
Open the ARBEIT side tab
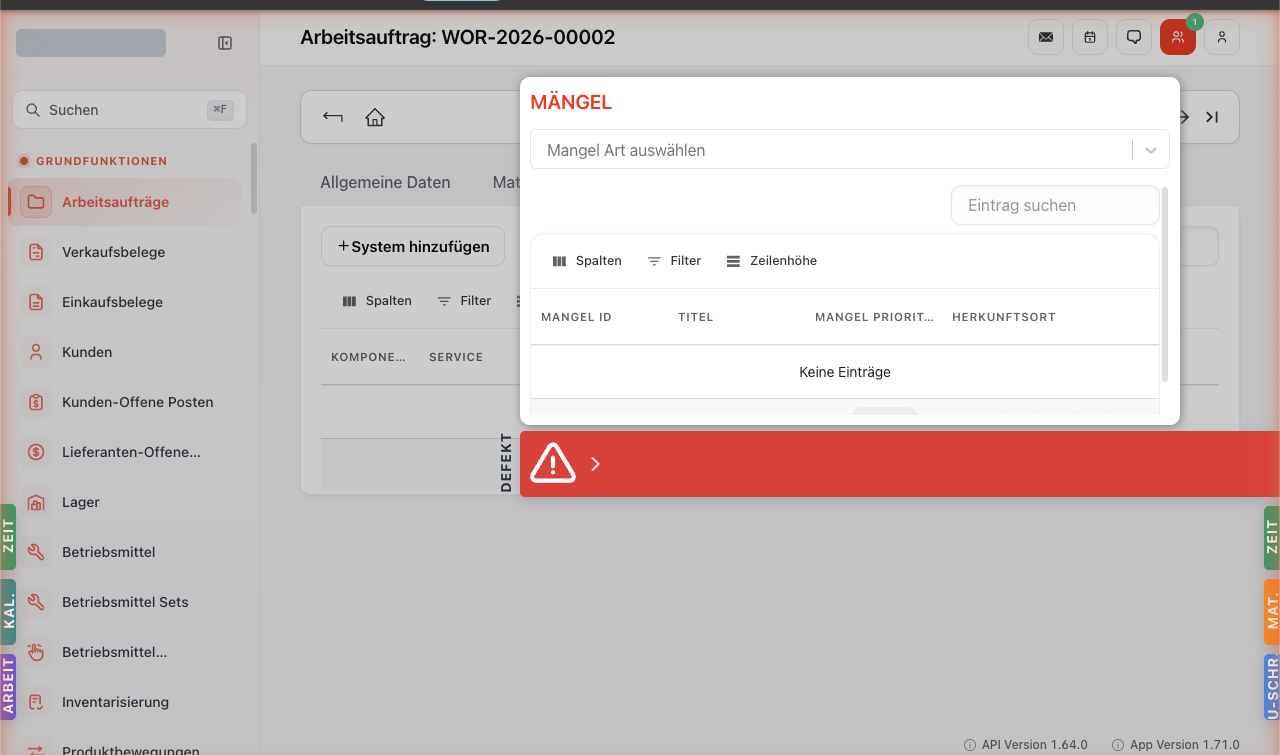(8, 687)
